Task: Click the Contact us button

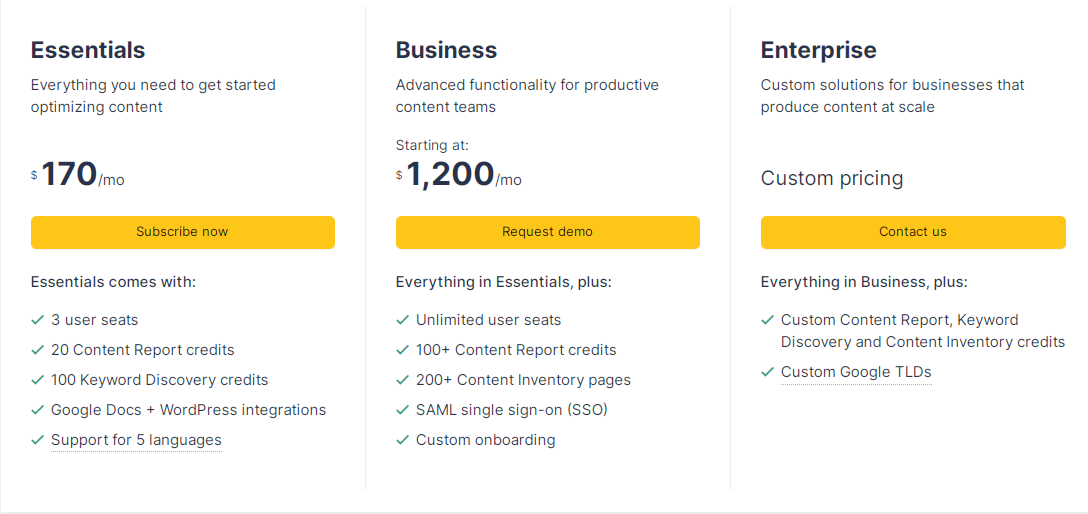Action: click(x=912, y=232)
